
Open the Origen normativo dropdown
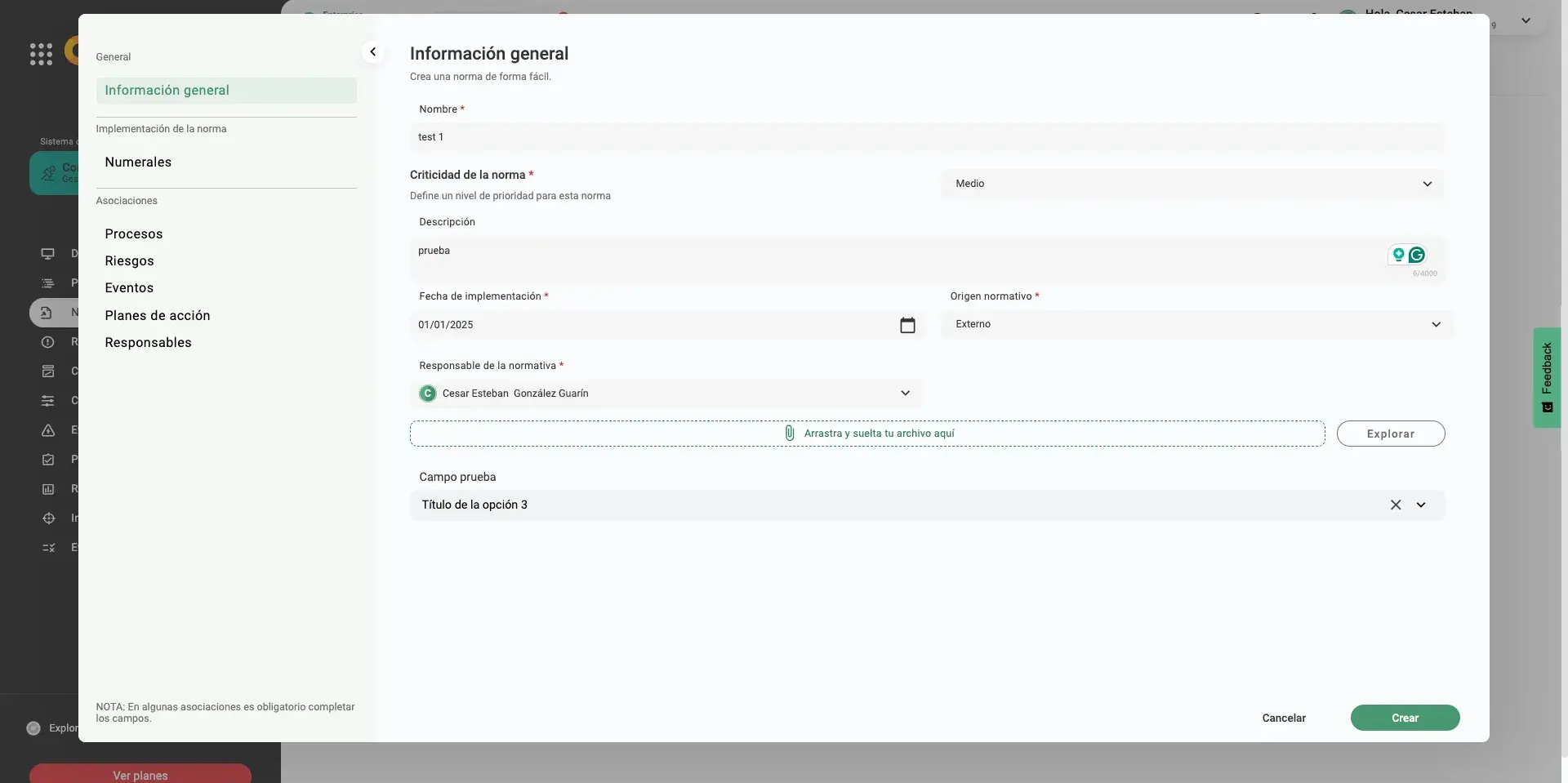(x=1436, y=325)
